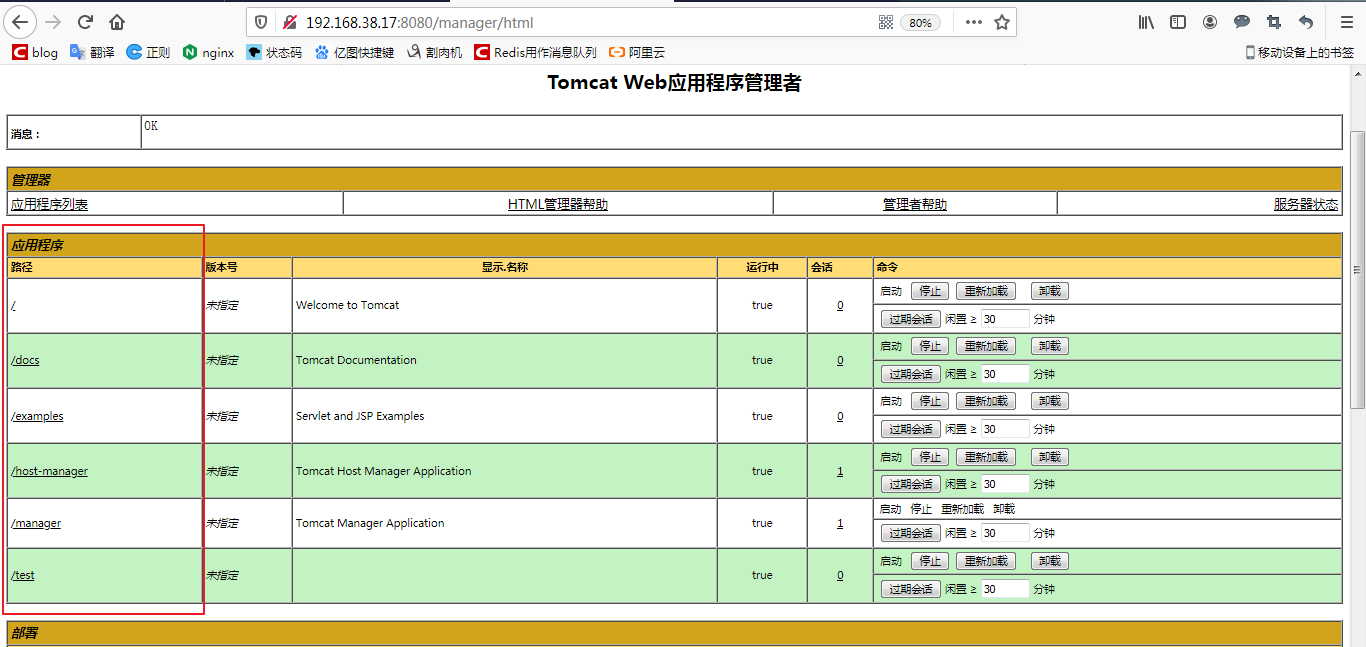View sessions count for /host-manager

(840, 471)
